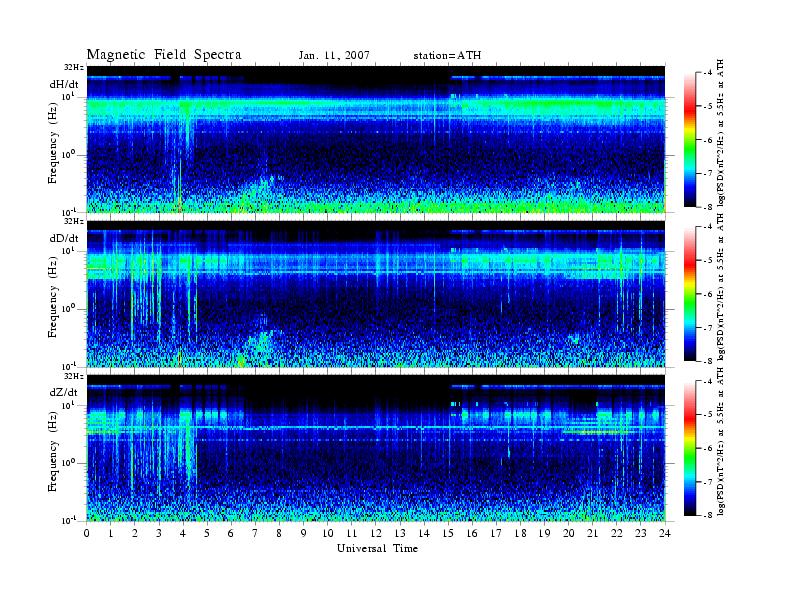Image resolution: width=792 pixels, height=612 pixels.
Task: Click hour tick "12" on Universal Time axis
Action: [376, 534]
